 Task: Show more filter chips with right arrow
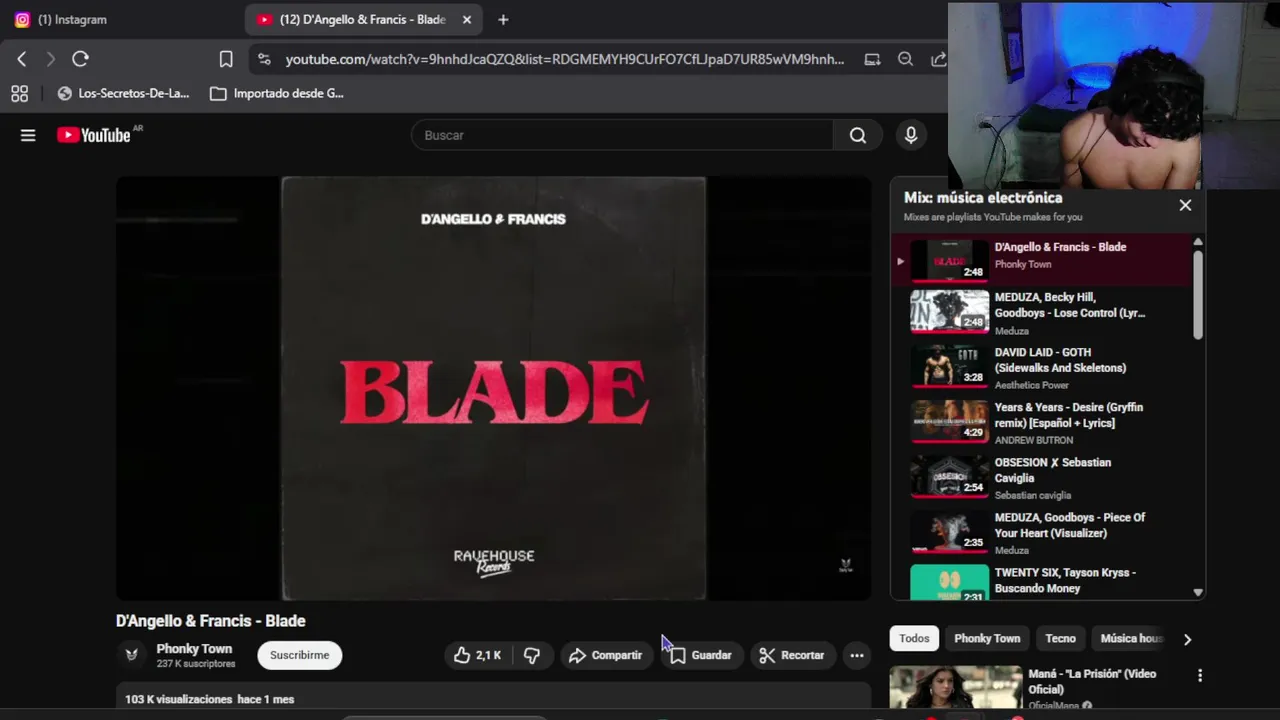coord(1187,639)
